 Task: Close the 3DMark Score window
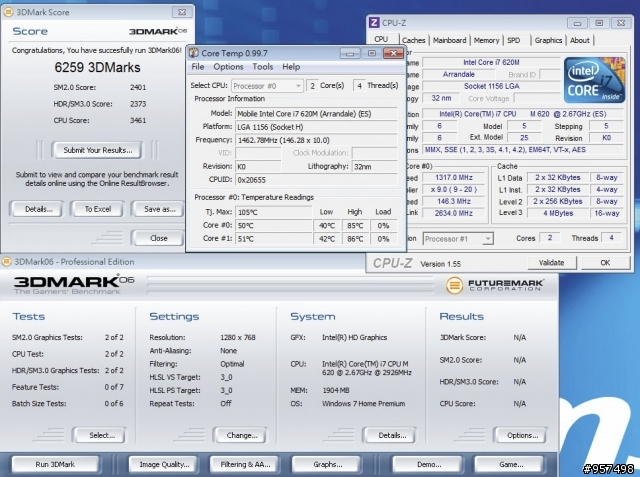coord(182,12)
